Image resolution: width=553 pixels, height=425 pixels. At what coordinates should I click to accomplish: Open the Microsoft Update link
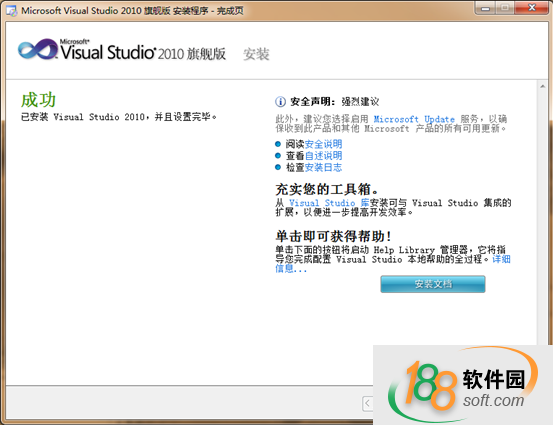tap(414, 119)
